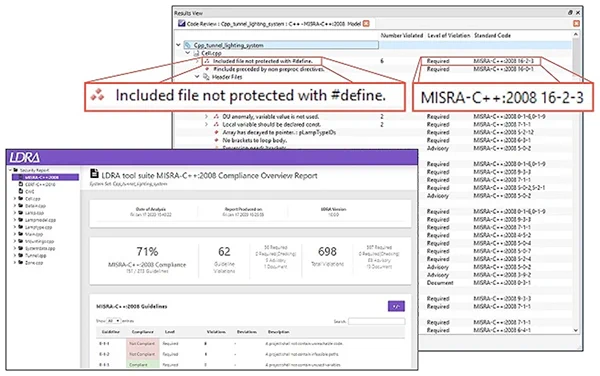Screen dimensions: 600x376
Task: Click the orange close icon at the right end of the Results View tab bar
Action: click(x=576, y=23)
